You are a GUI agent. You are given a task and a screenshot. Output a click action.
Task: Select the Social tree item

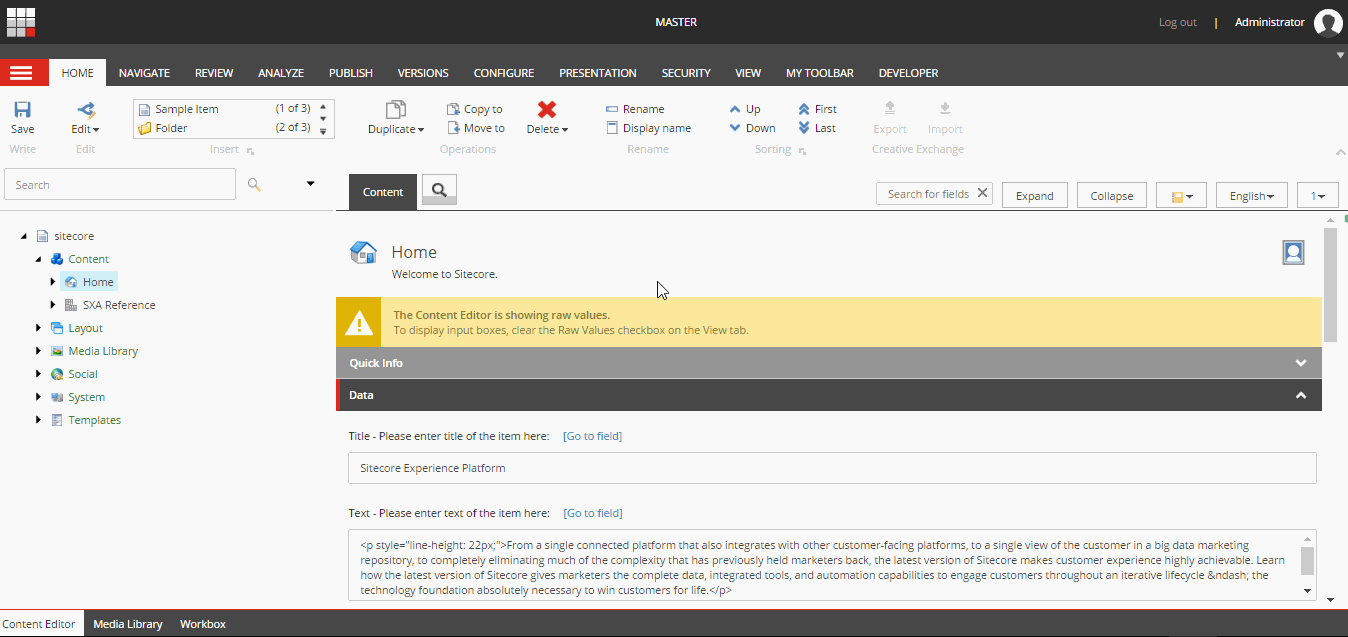tap(83, 374)
